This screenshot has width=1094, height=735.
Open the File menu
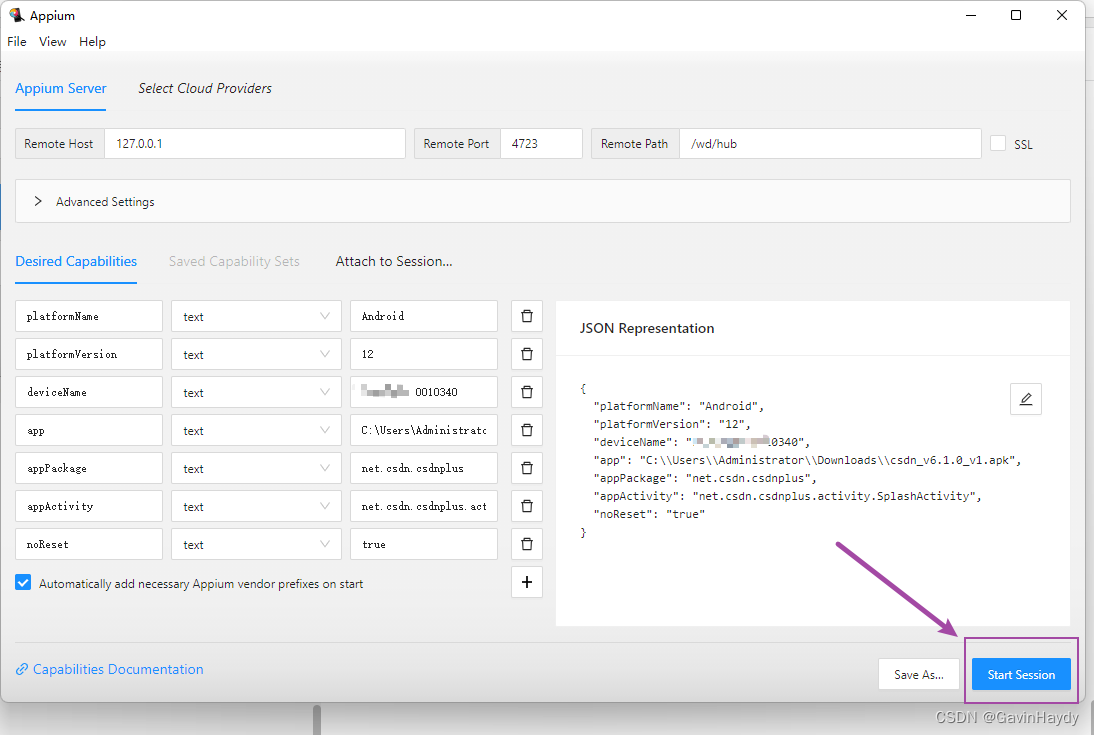pyautogui.click(x=17, y=42)
